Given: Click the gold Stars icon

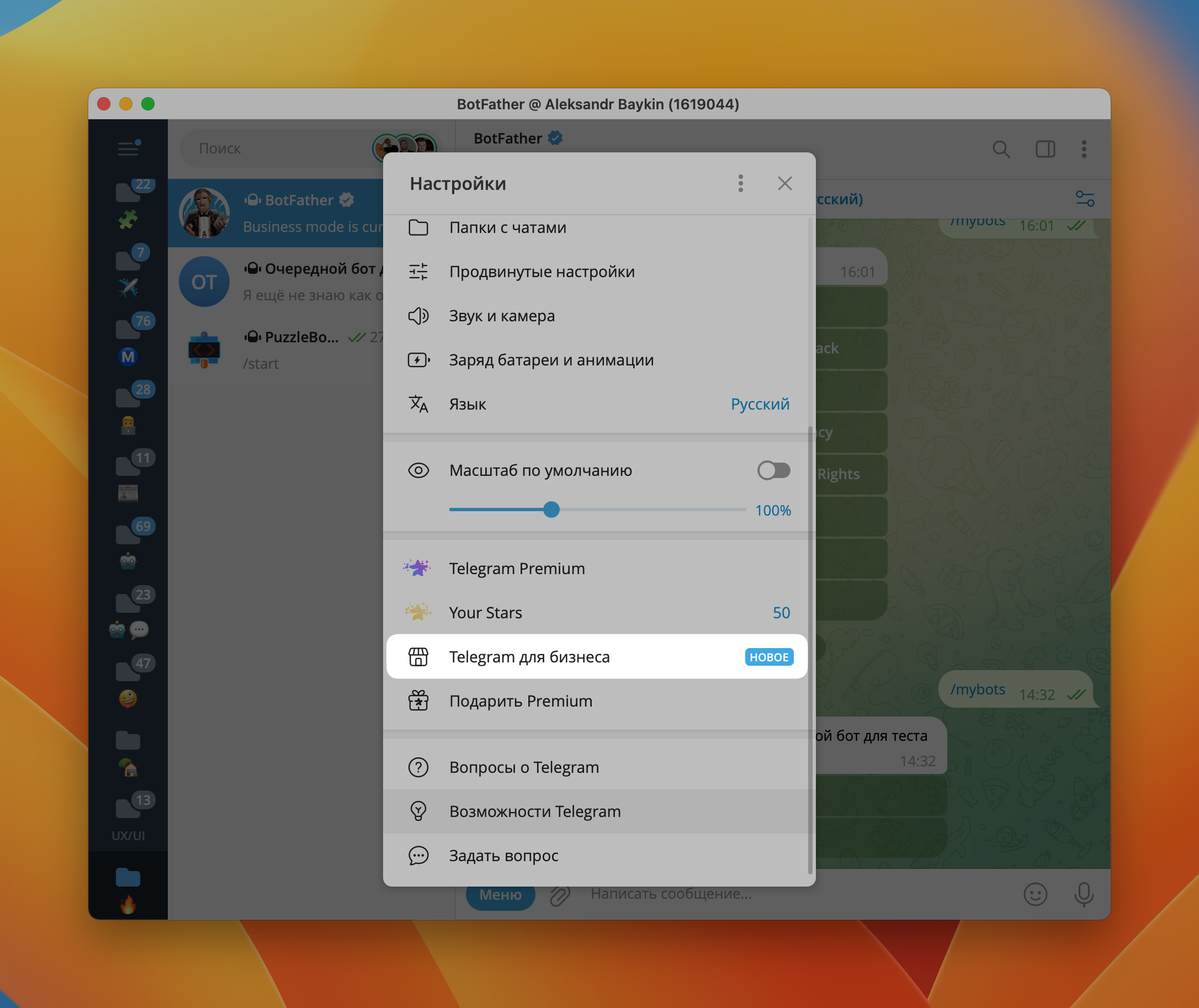Looking at the screenshot, I should [x=418, y=612].
